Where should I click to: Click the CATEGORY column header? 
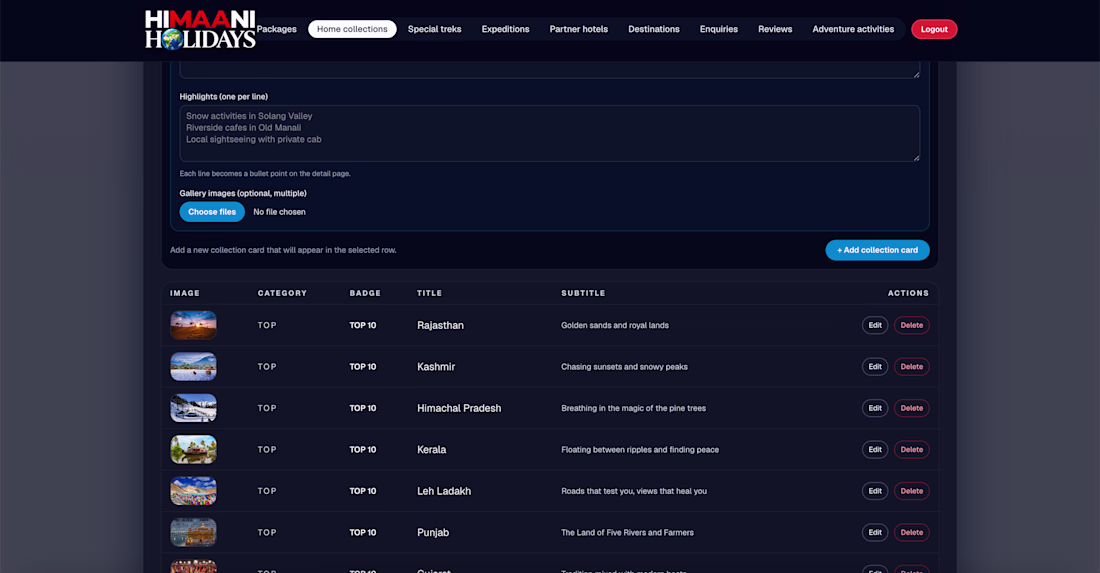282,293
